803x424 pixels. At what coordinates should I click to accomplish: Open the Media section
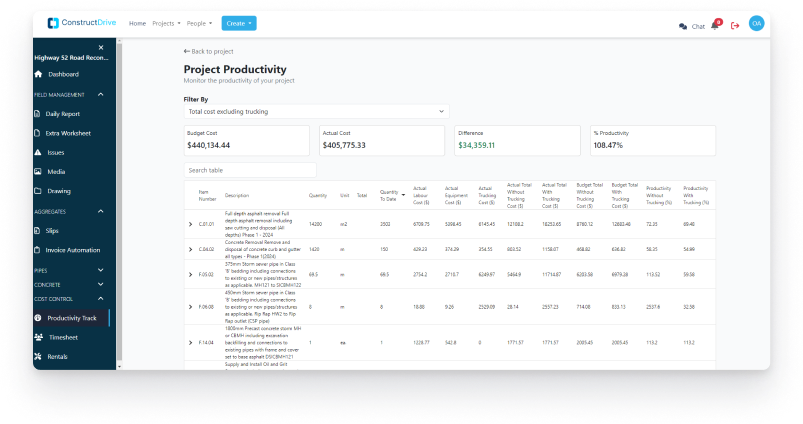(x=56, y=171)
